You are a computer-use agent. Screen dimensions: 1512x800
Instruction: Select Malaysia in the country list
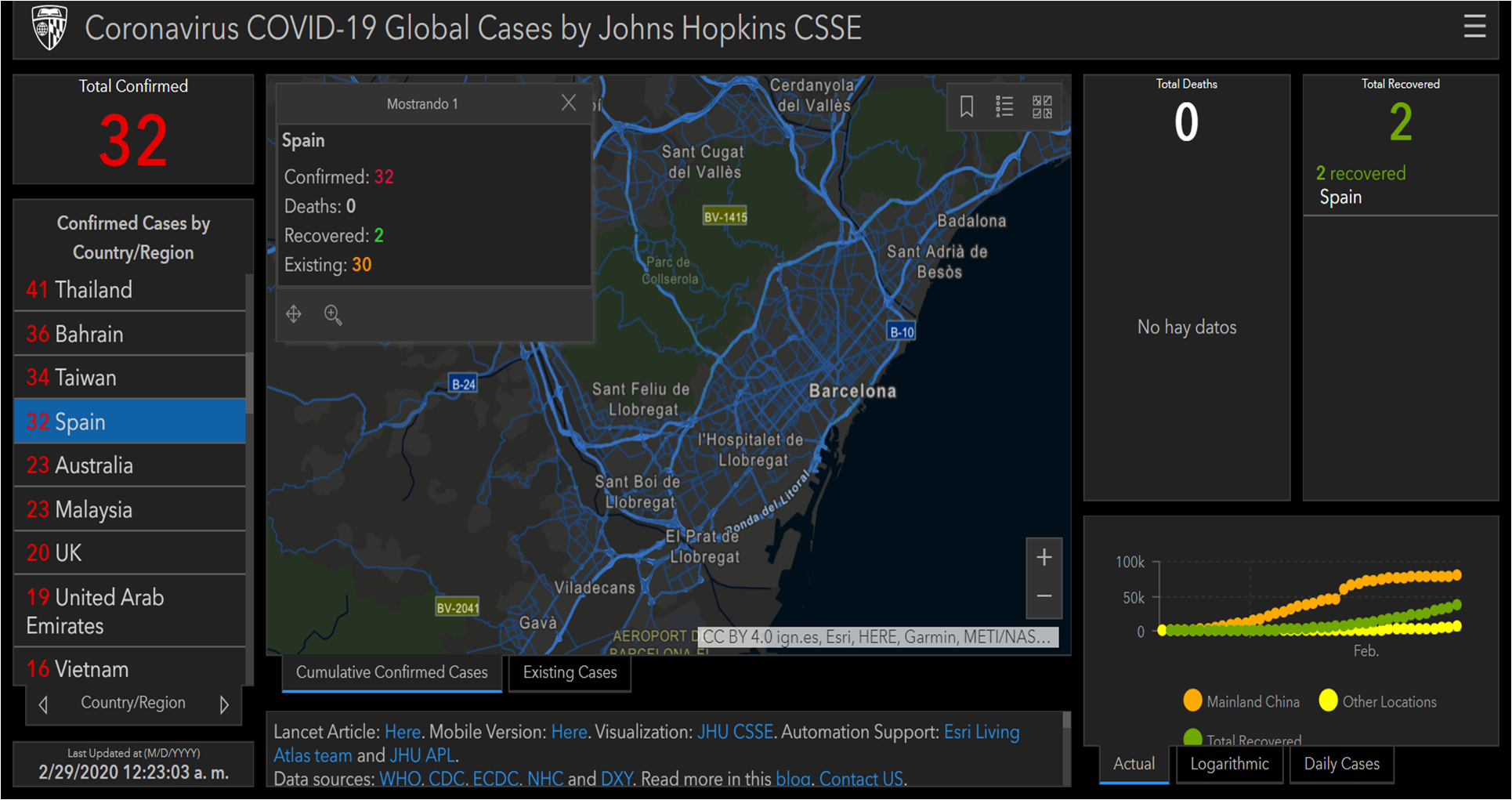tap(130, 510)
